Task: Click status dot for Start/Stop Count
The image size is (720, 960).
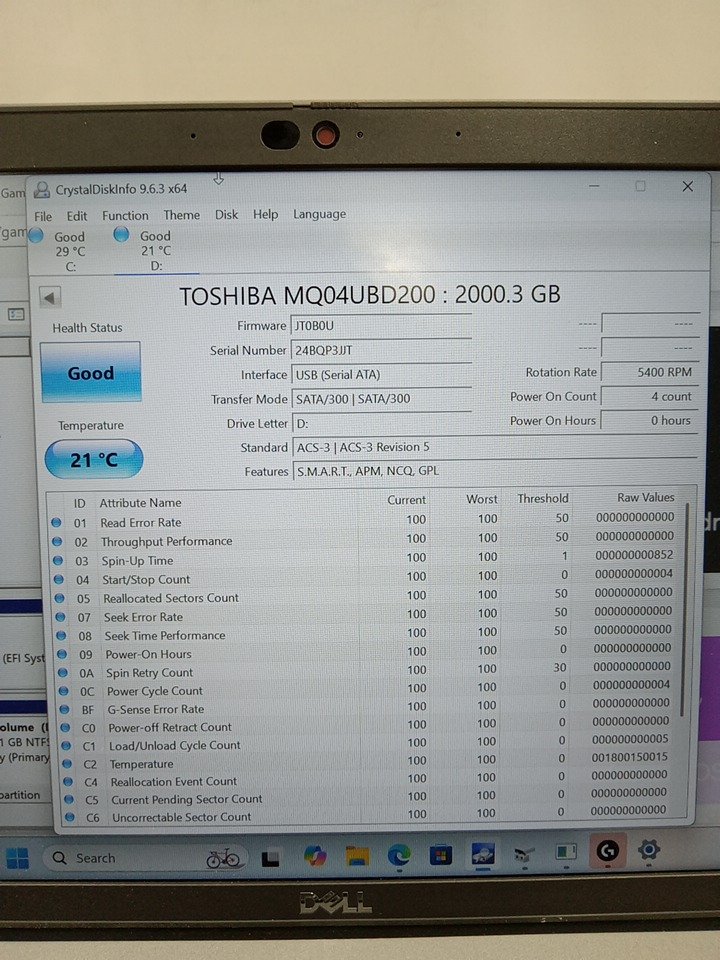Action: tap(59, 579)
